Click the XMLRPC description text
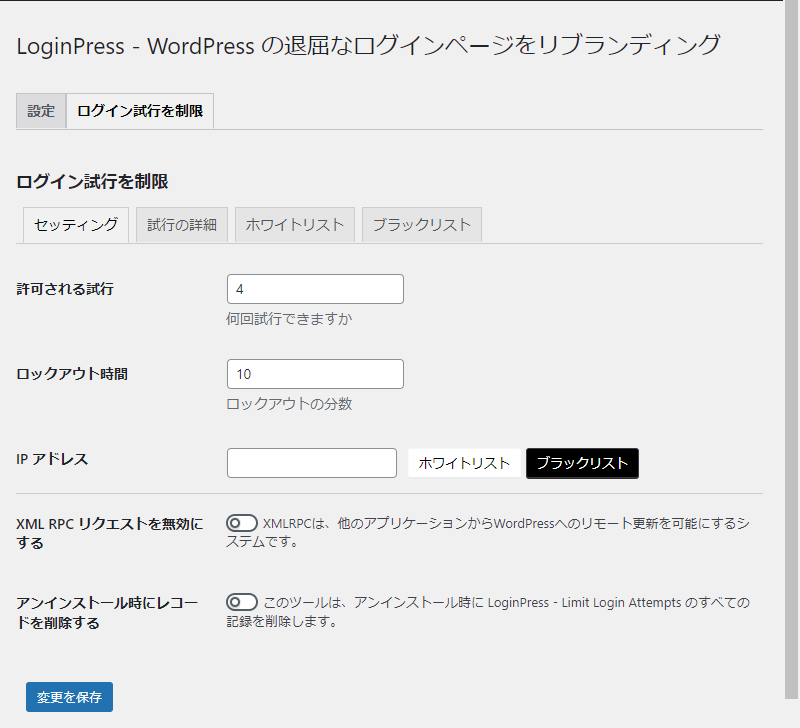 pyautogui.click(x=488, y=532)
